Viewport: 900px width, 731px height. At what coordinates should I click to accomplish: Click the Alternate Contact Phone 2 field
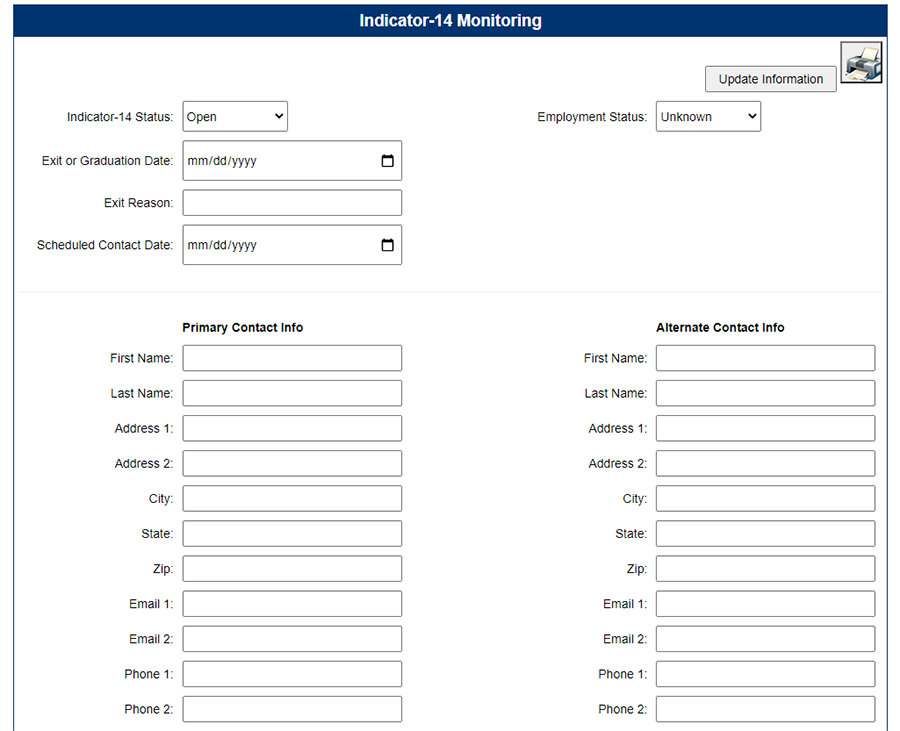[x=765, y=709]
